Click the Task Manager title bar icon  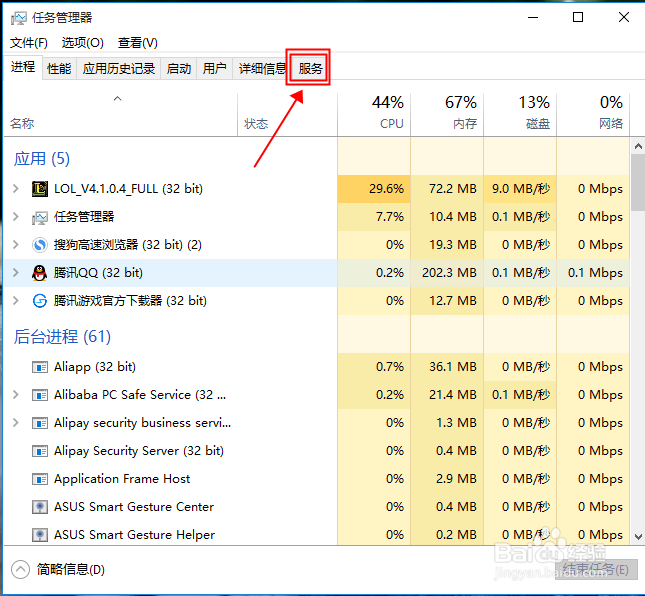19,18
